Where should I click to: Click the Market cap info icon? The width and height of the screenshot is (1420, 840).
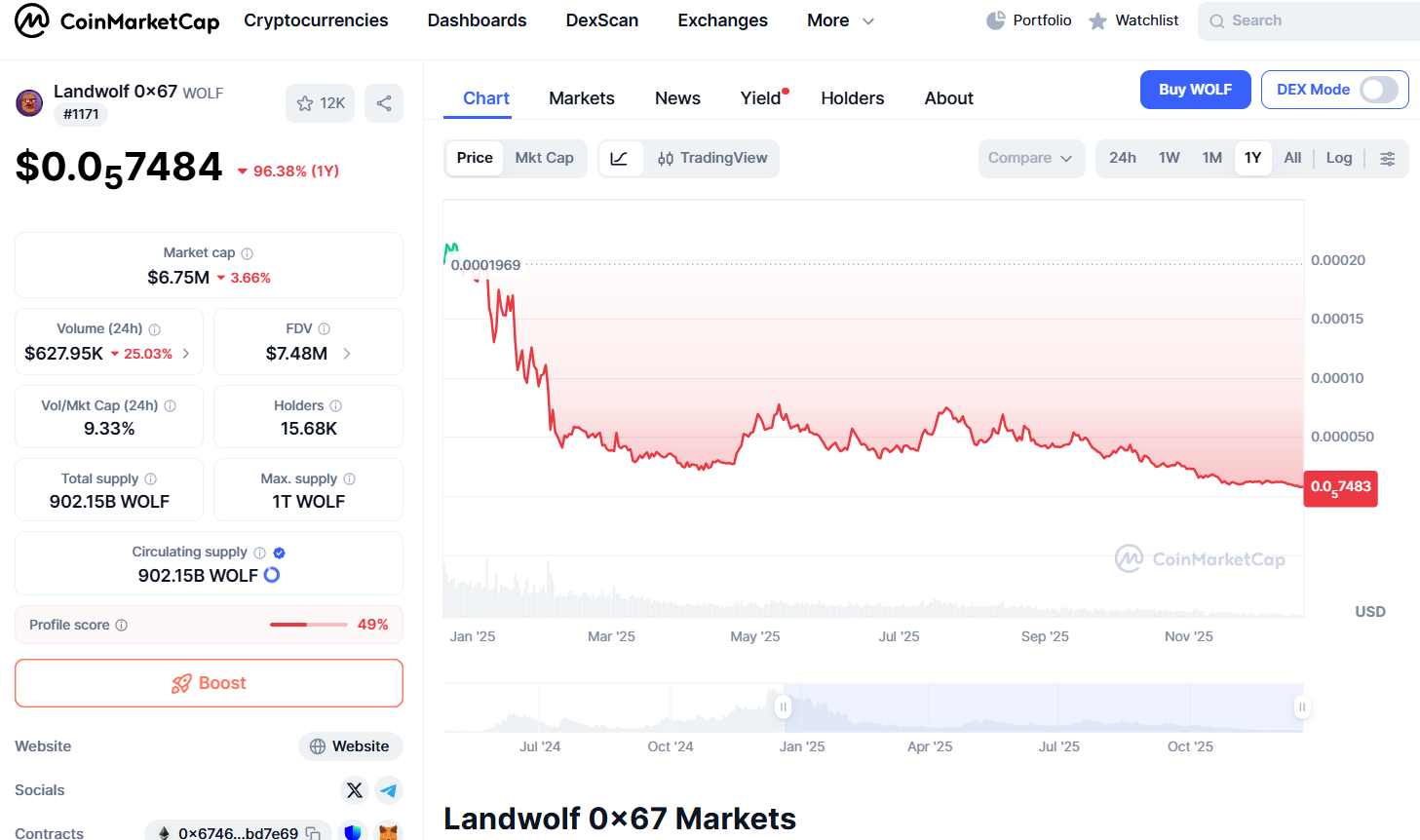pos(248,253)
